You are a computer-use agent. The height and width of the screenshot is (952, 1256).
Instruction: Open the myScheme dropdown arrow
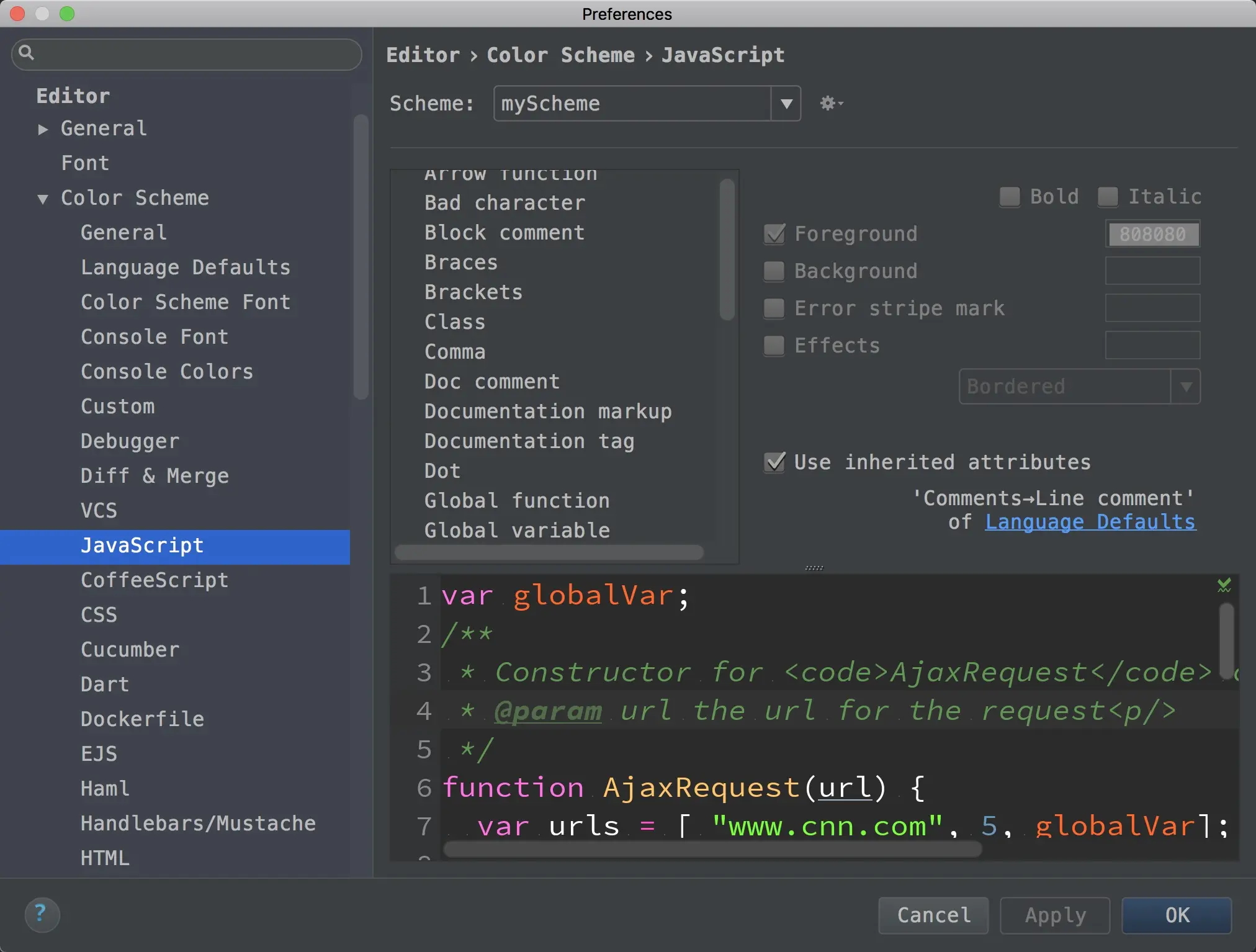pos(786,104)
